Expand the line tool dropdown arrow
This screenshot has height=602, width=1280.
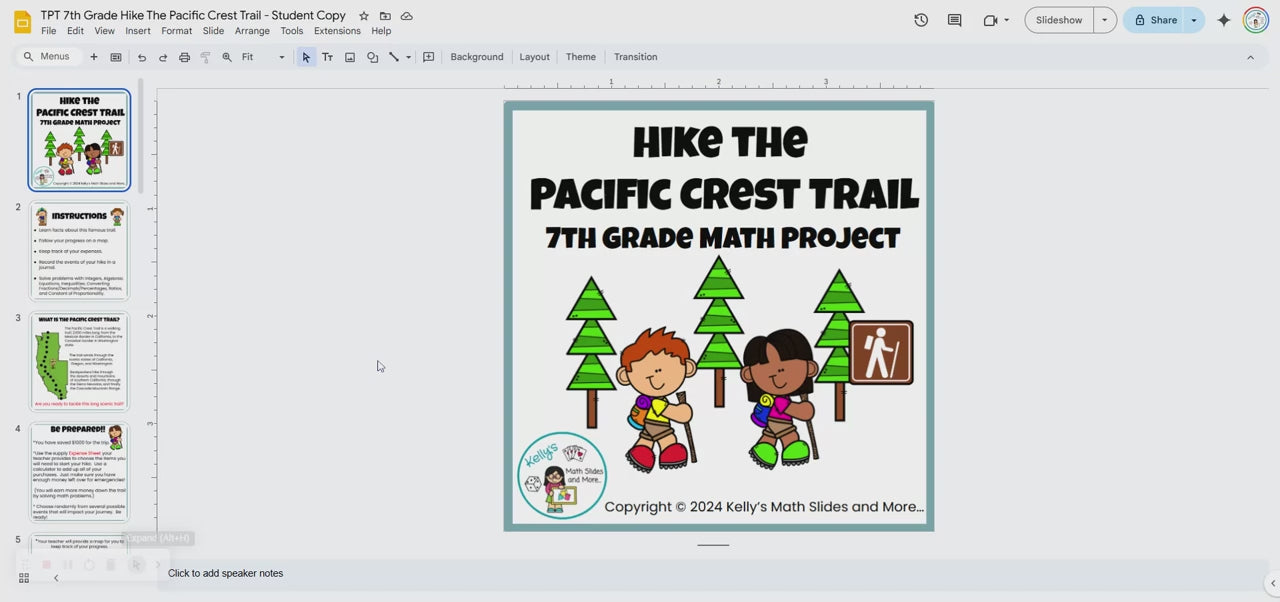click(408, 57)
